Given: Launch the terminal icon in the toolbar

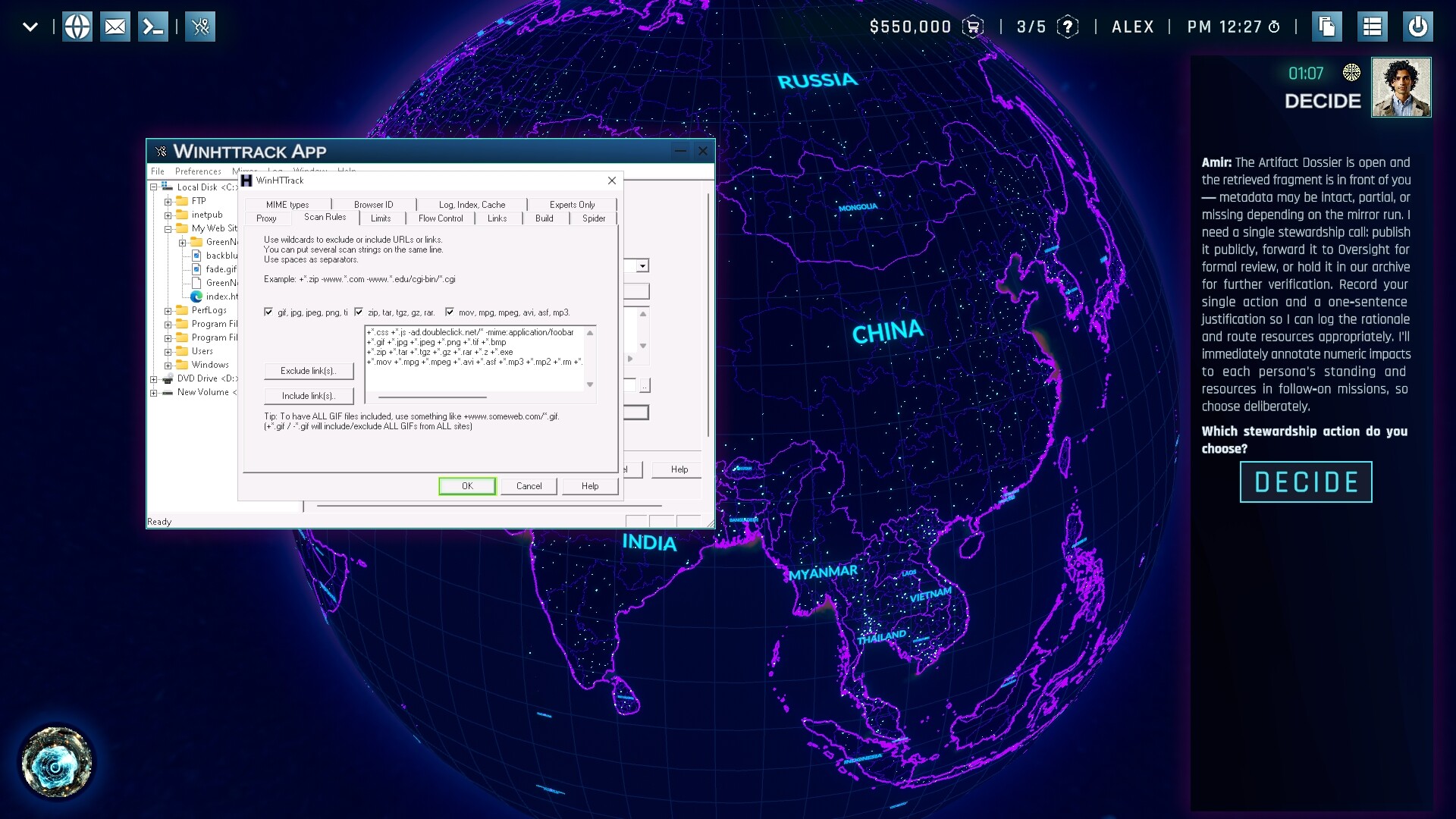Looking at the screenshot, I should (x=152, y=26).
